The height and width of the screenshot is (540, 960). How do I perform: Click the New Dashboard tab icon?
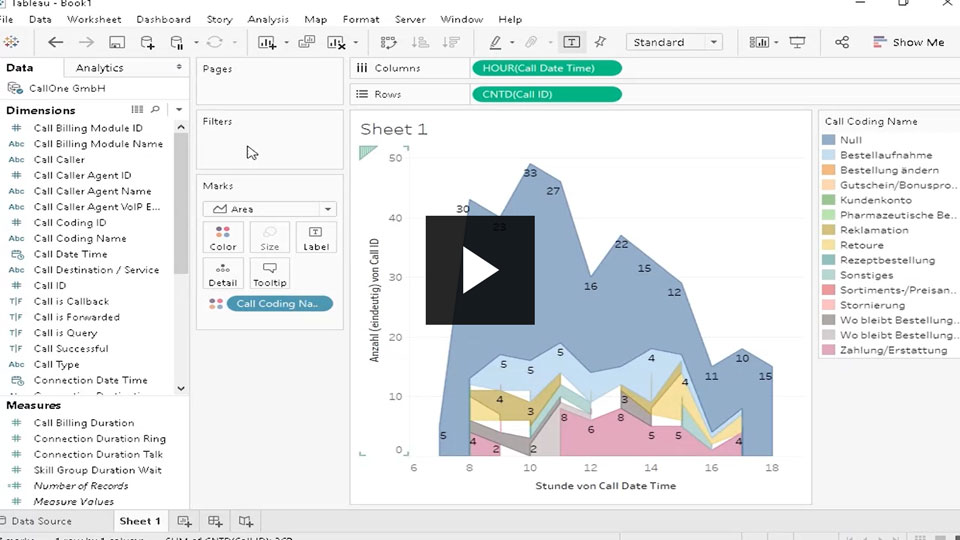(215, 521)
